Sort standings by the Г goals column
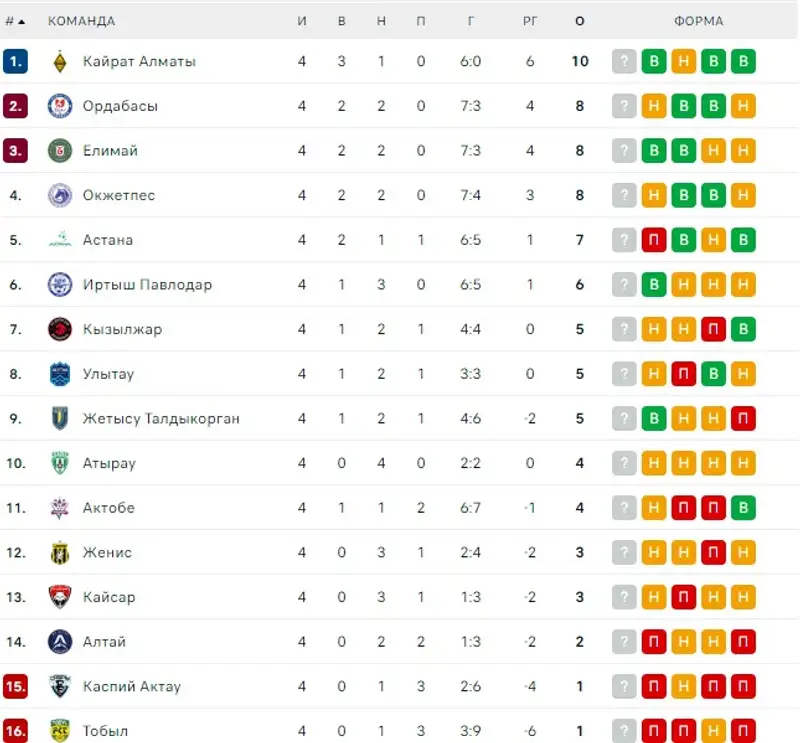Viewport: 800px width, 743px height. pos(470,21)
